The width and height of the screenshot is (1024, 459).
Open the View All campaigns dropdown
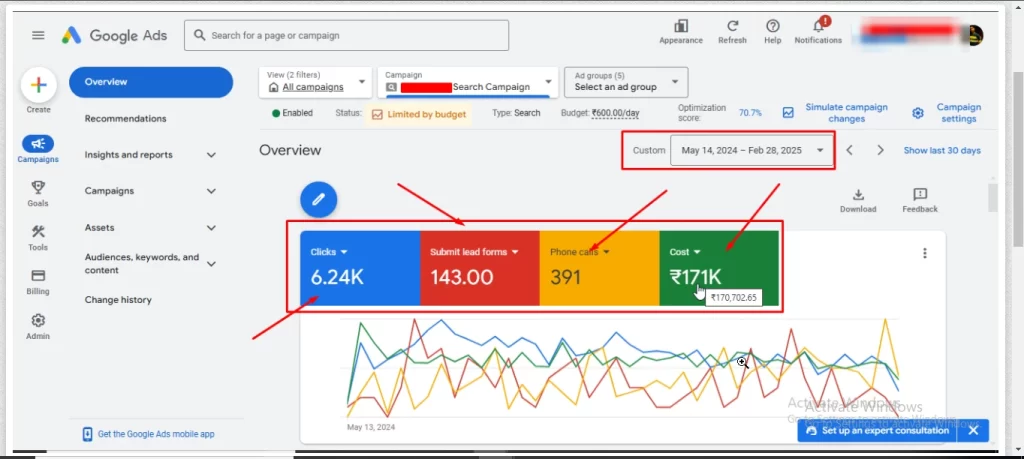click(315, 82)
